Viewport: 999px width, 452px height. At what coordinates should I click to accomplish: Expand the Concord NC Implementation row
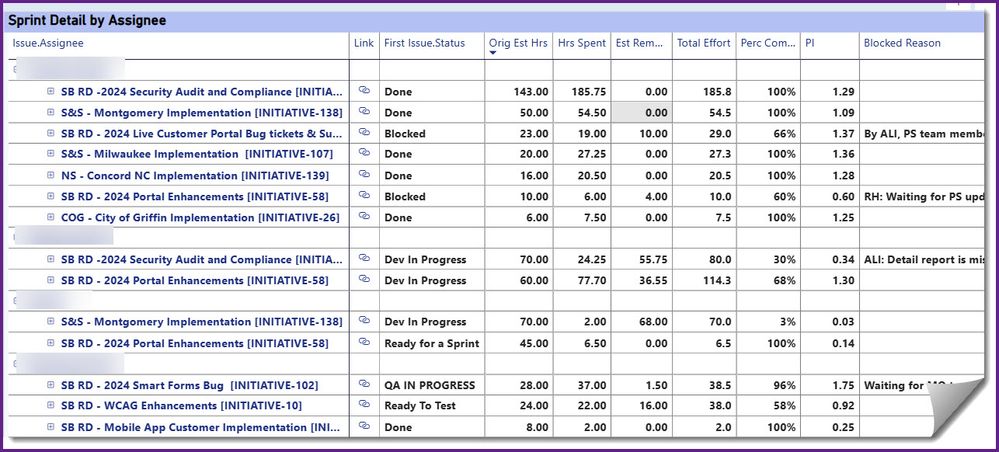(51, 175)
